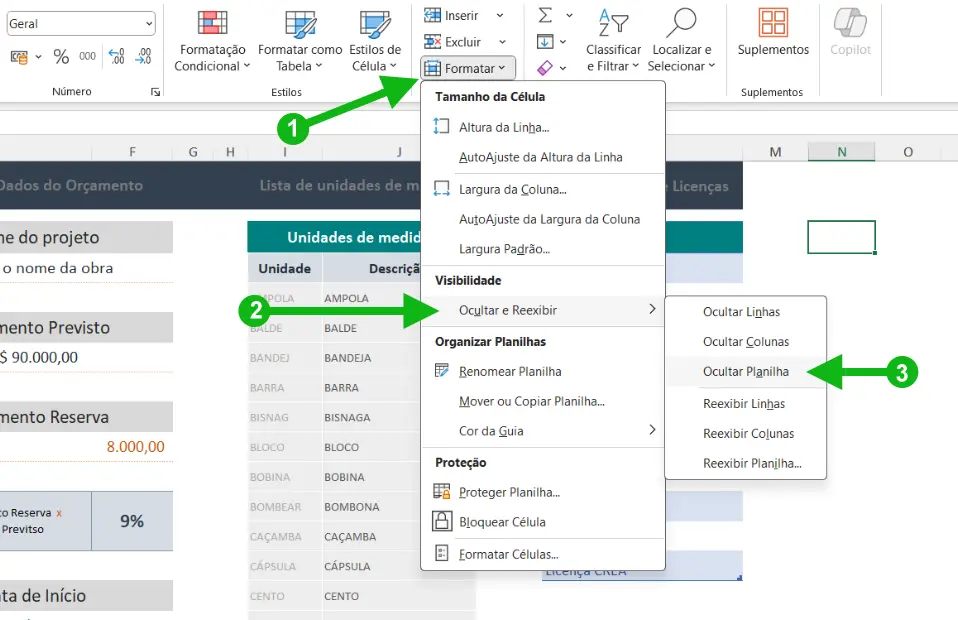Click the selected empty cell in column N
The height and width of the screenshot is (620, 958).
[841, 237]
